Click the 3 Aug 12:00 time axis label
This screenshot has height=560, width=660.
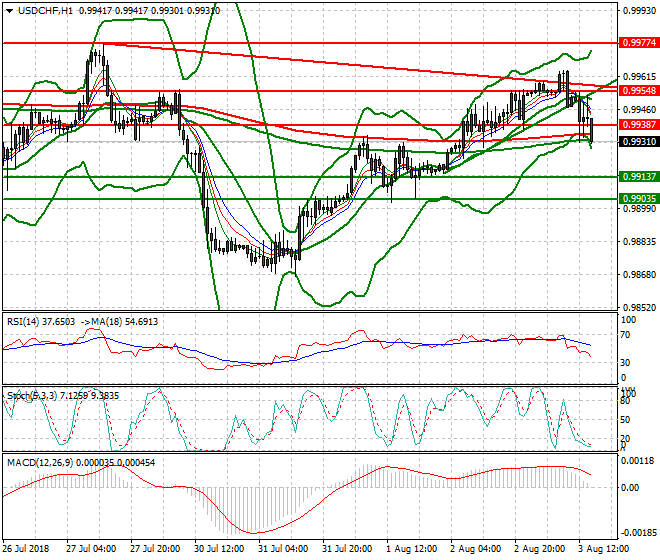pos(604,549)
